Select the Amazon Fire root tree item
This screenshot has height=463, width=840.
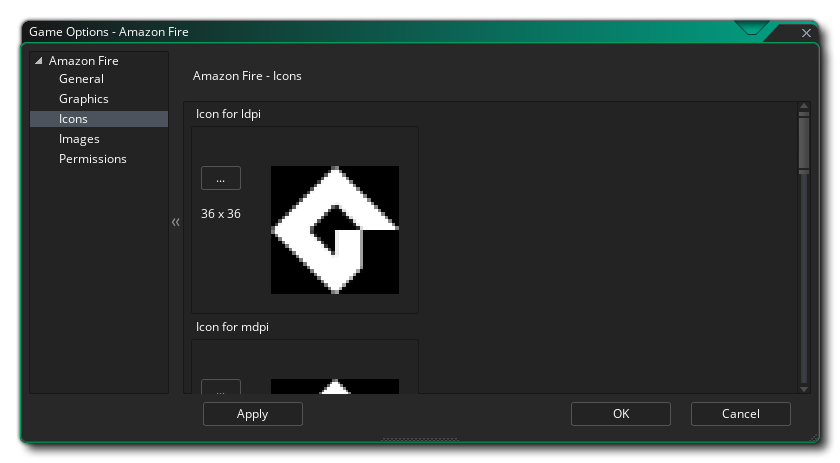84,61
